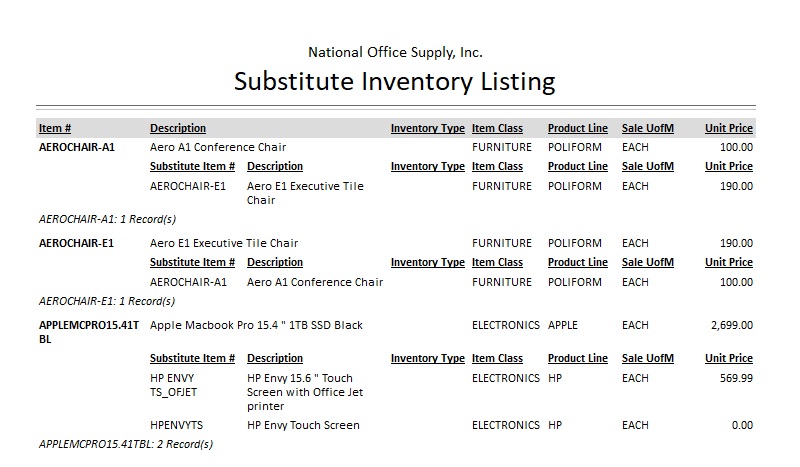
Task: Click the "Item #" column header
Action: pos(55,128)
